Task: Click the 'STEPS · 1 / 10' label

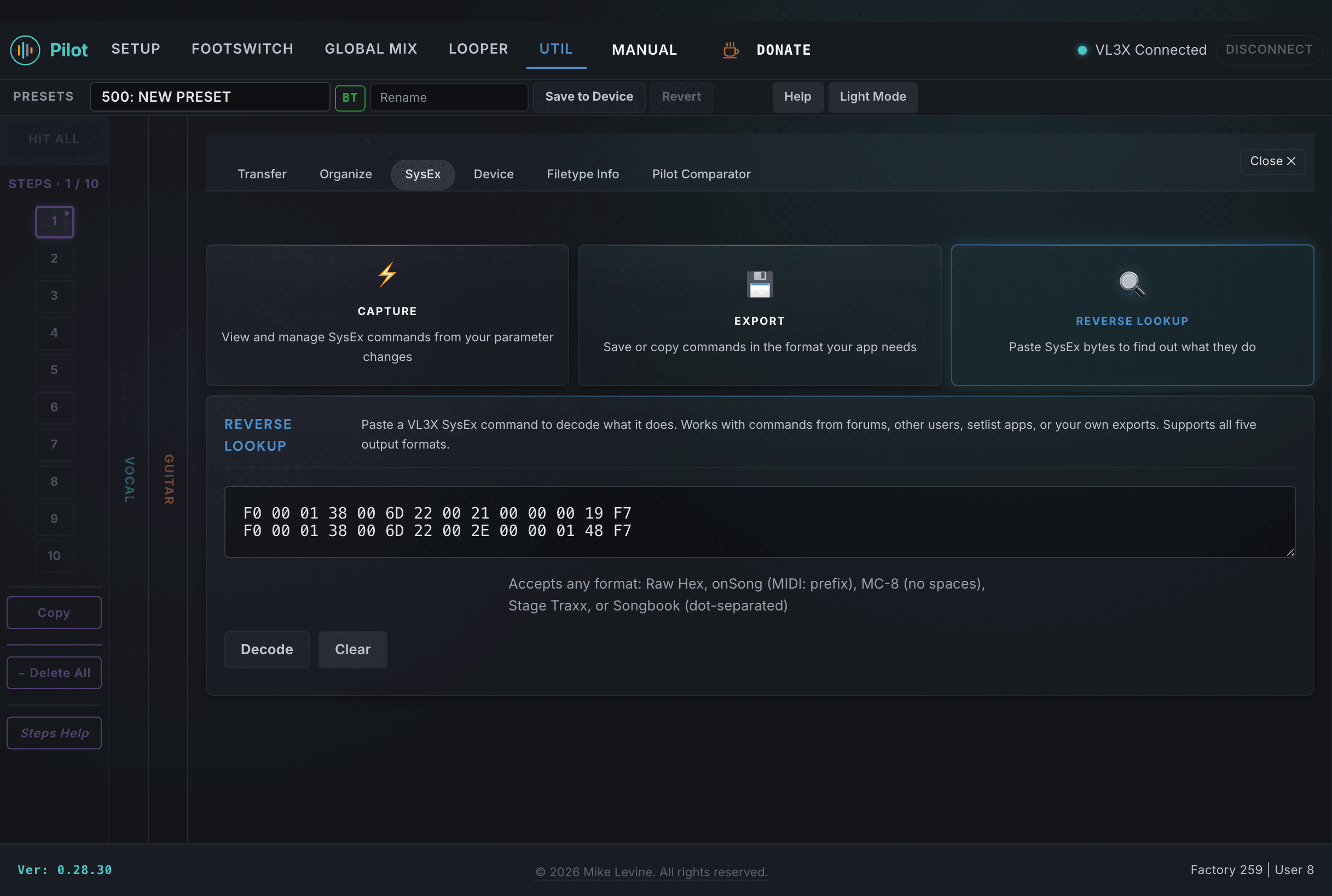Action: click(54, 184)
